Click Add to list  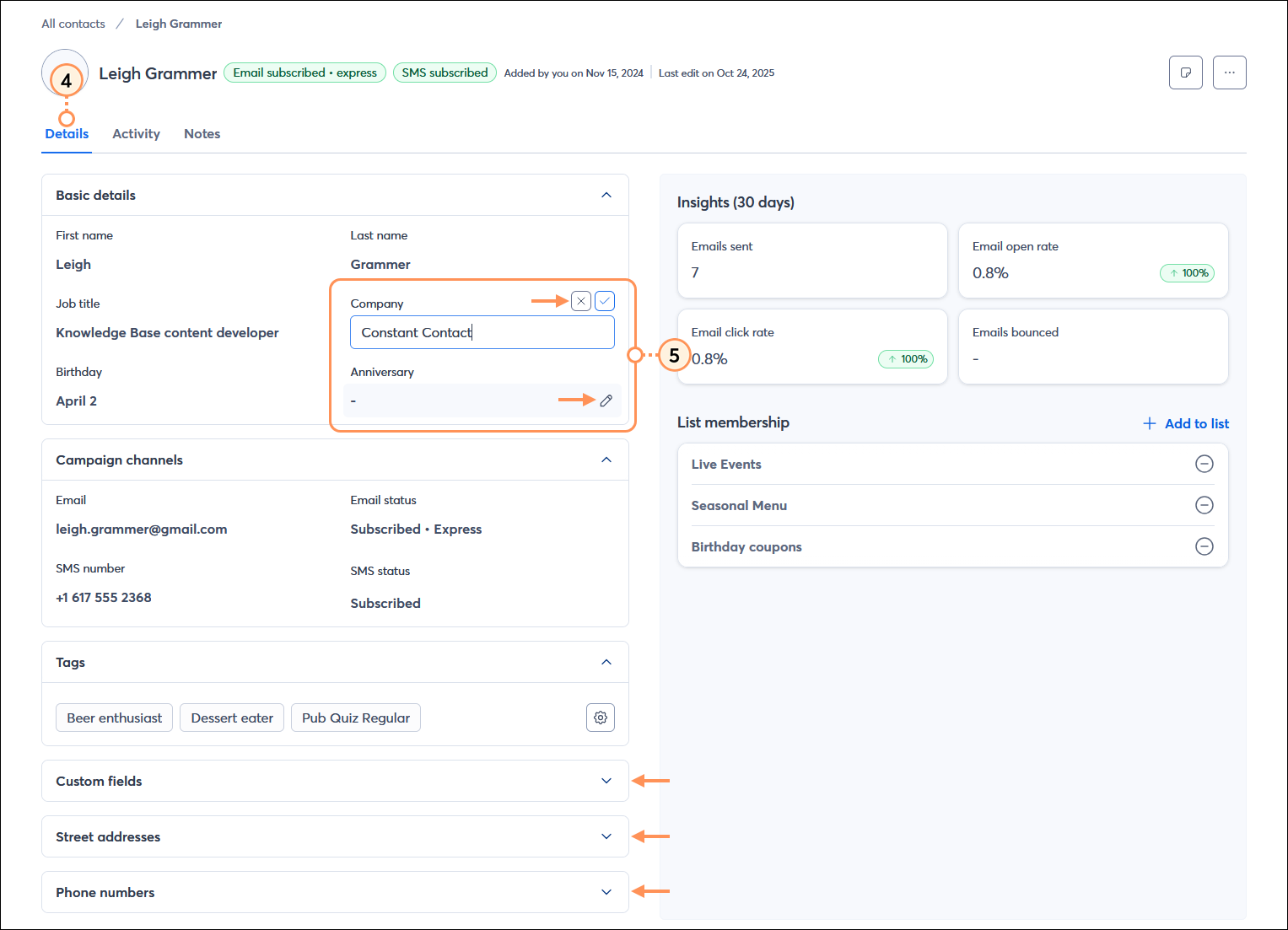[x=1185, y=423]
